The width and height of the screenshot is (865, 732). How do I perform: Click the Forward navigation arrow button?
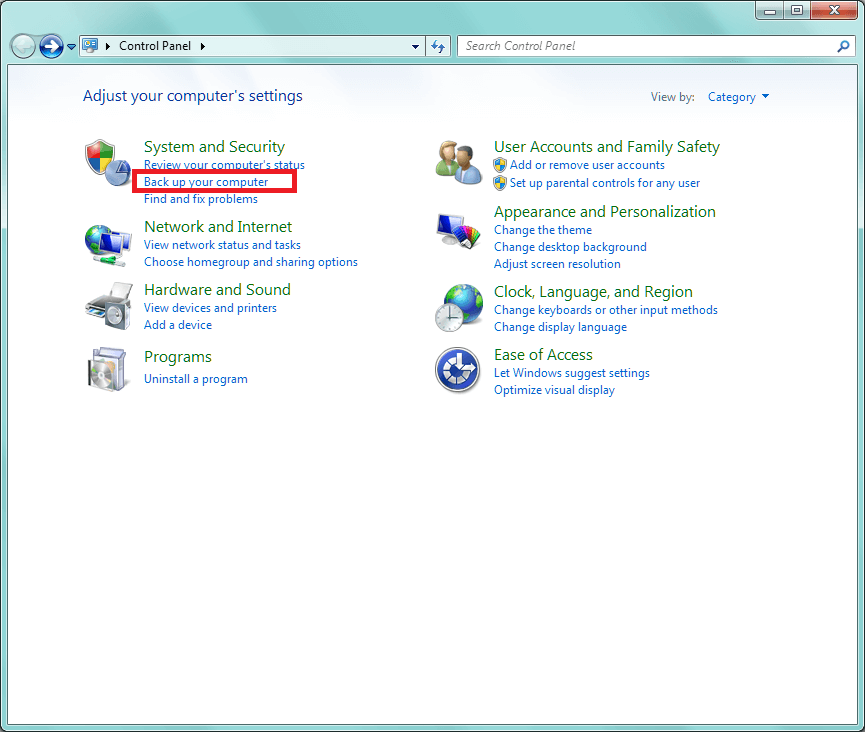[x=51, y=46]
